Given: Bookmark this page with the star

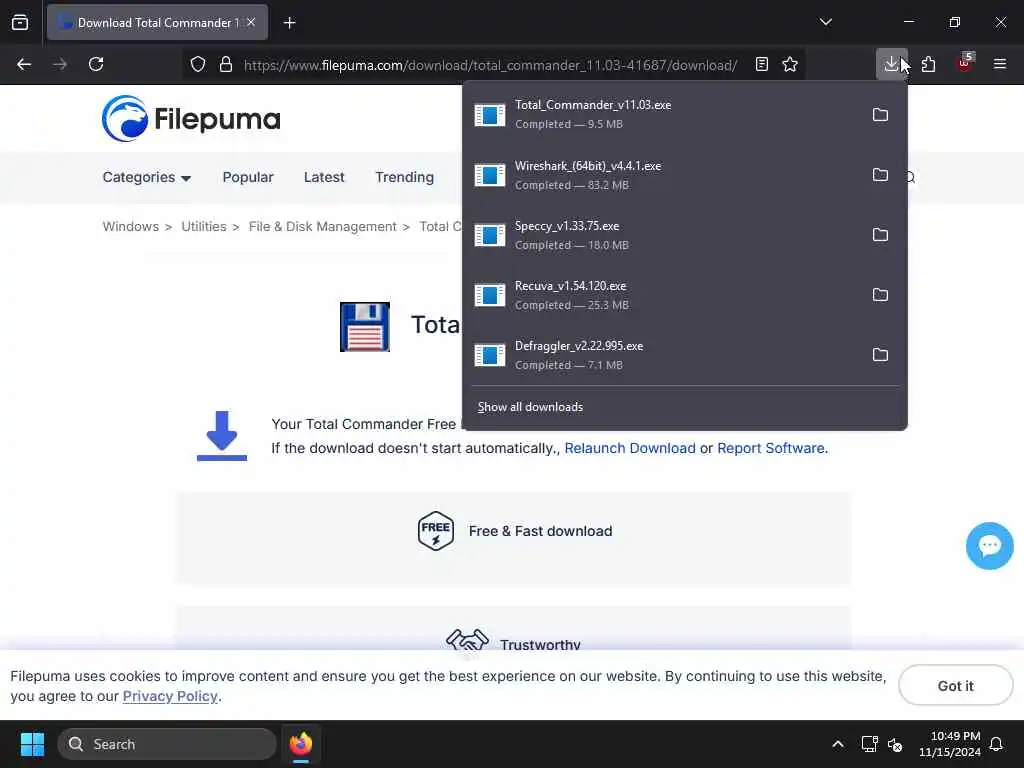Looking at the screenshot, I should pos(790,64).
